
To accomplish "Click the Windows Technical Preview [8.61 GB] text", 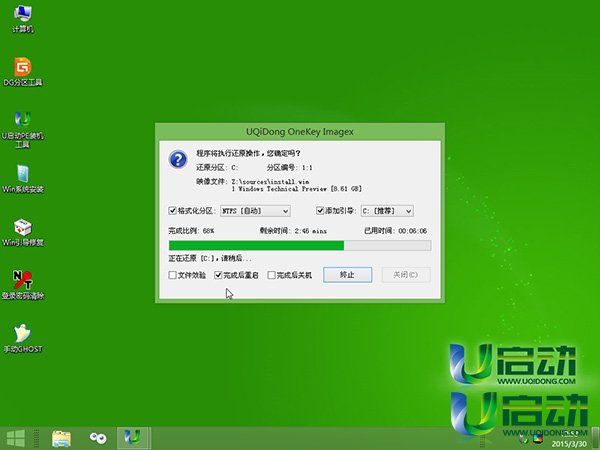I will pyautogui.click(x=297, y=189).
